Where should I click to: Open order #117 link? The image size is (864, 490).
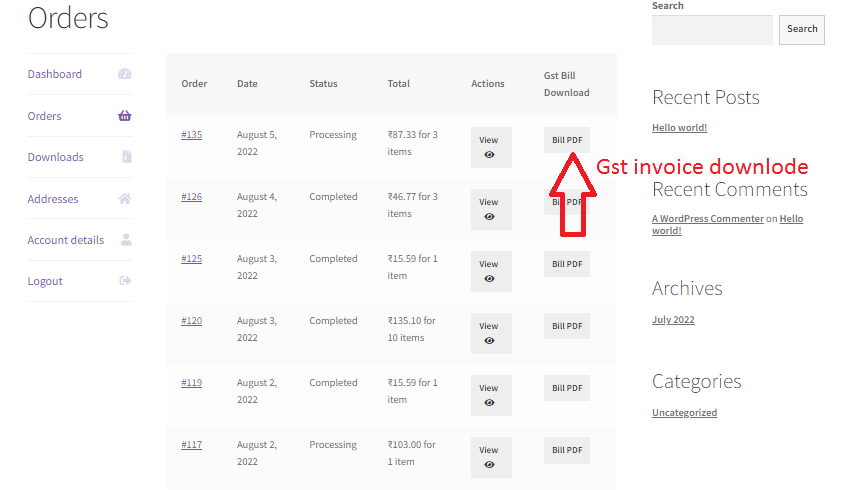point(192,445)
